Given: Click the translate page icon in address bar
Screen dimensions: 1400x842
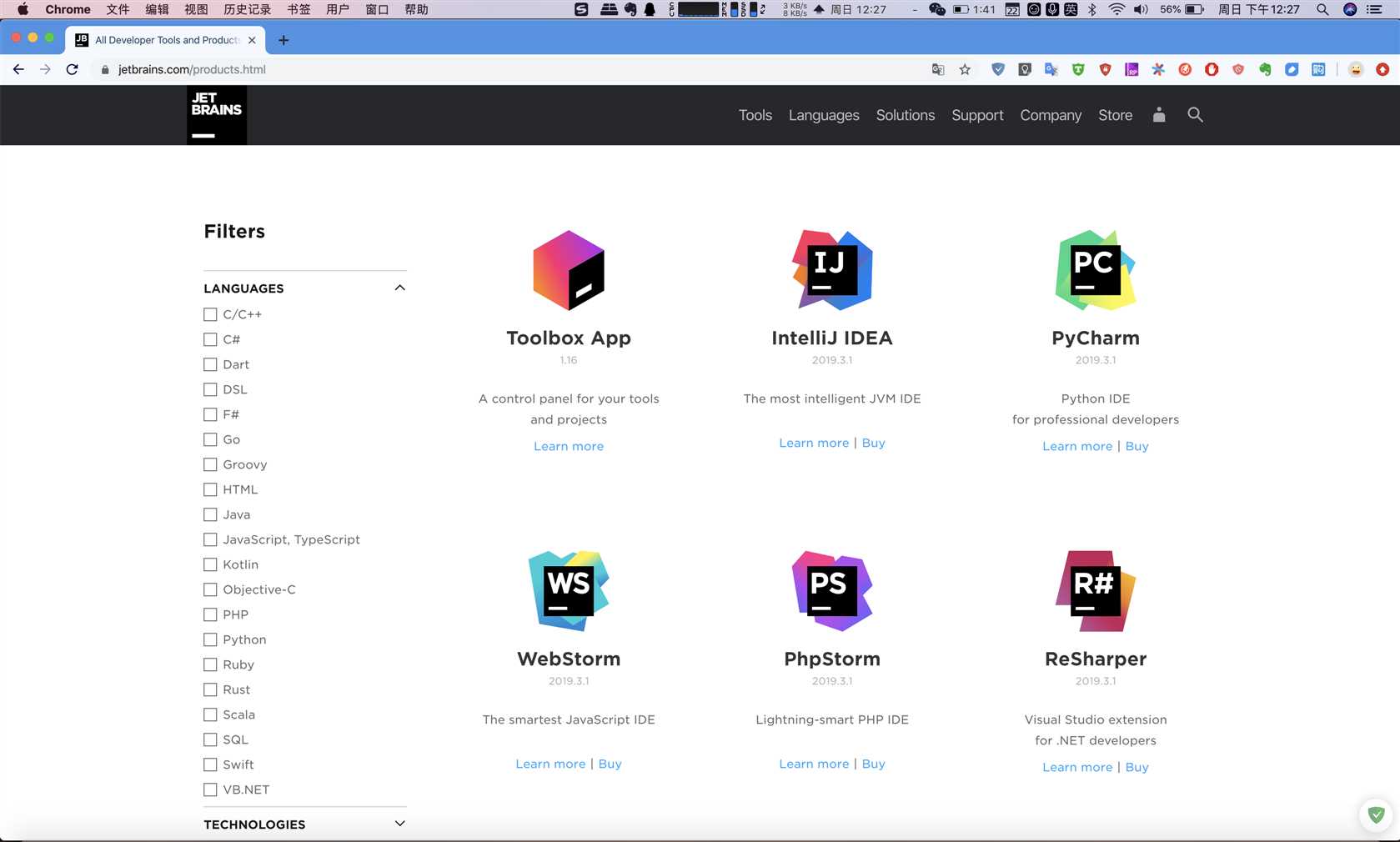Looking at the screenshot, I should (x=938, y=69).
